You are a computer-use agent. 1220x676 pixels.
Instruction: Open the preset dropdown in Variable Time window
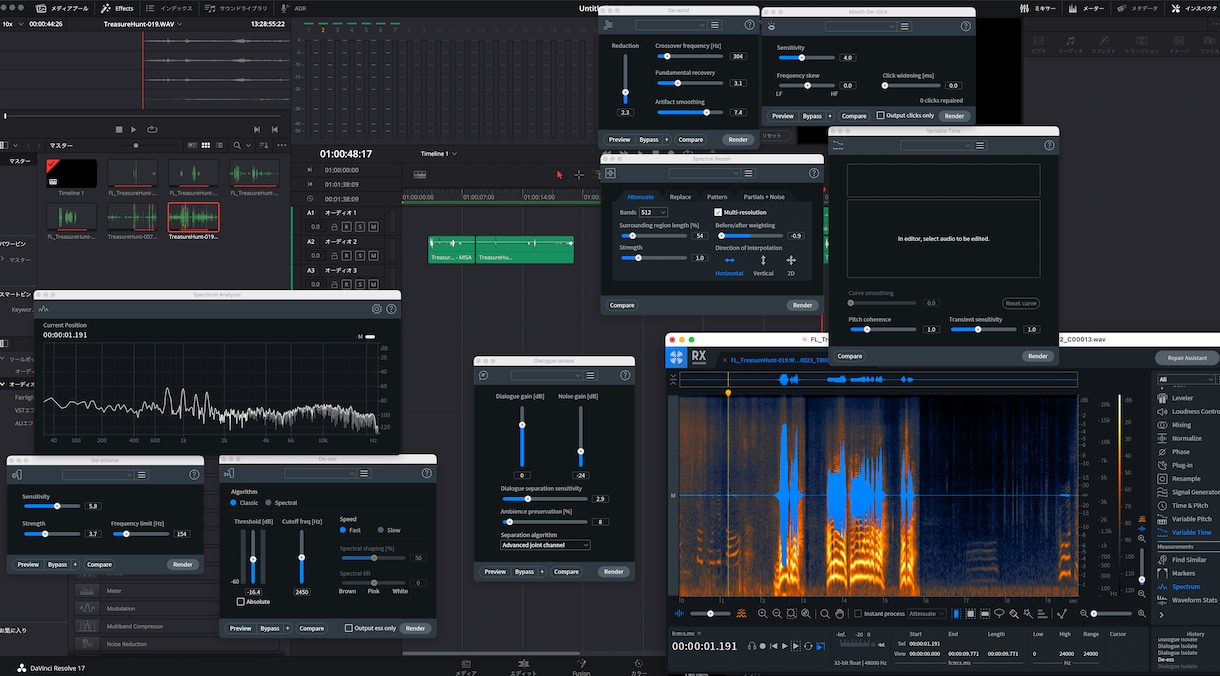(936, 145)
